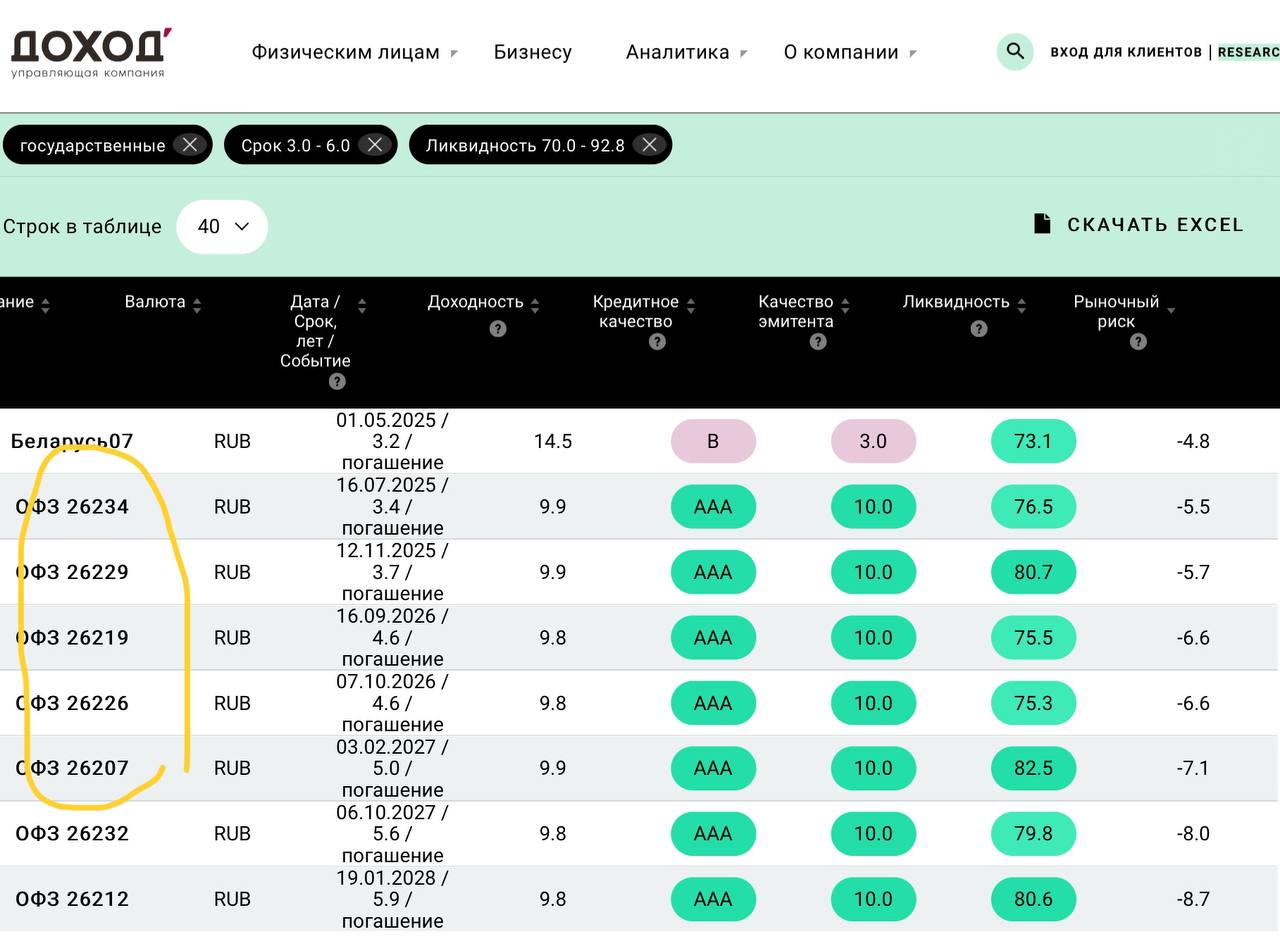Click date cell 03.02.2027 / 5.0

pyautogui.click(x=392, y=768)
